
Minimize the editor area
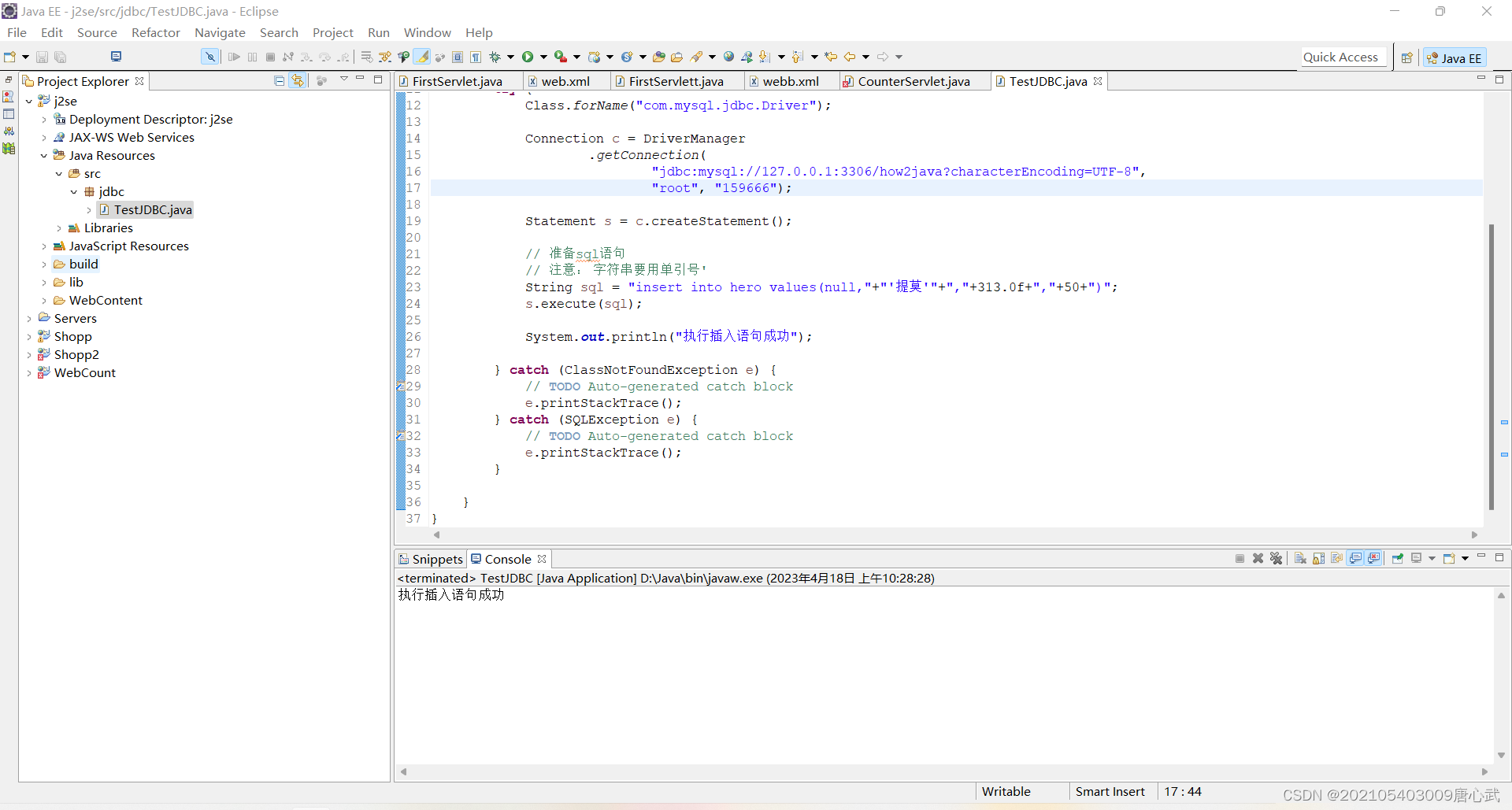(1481, 79)
